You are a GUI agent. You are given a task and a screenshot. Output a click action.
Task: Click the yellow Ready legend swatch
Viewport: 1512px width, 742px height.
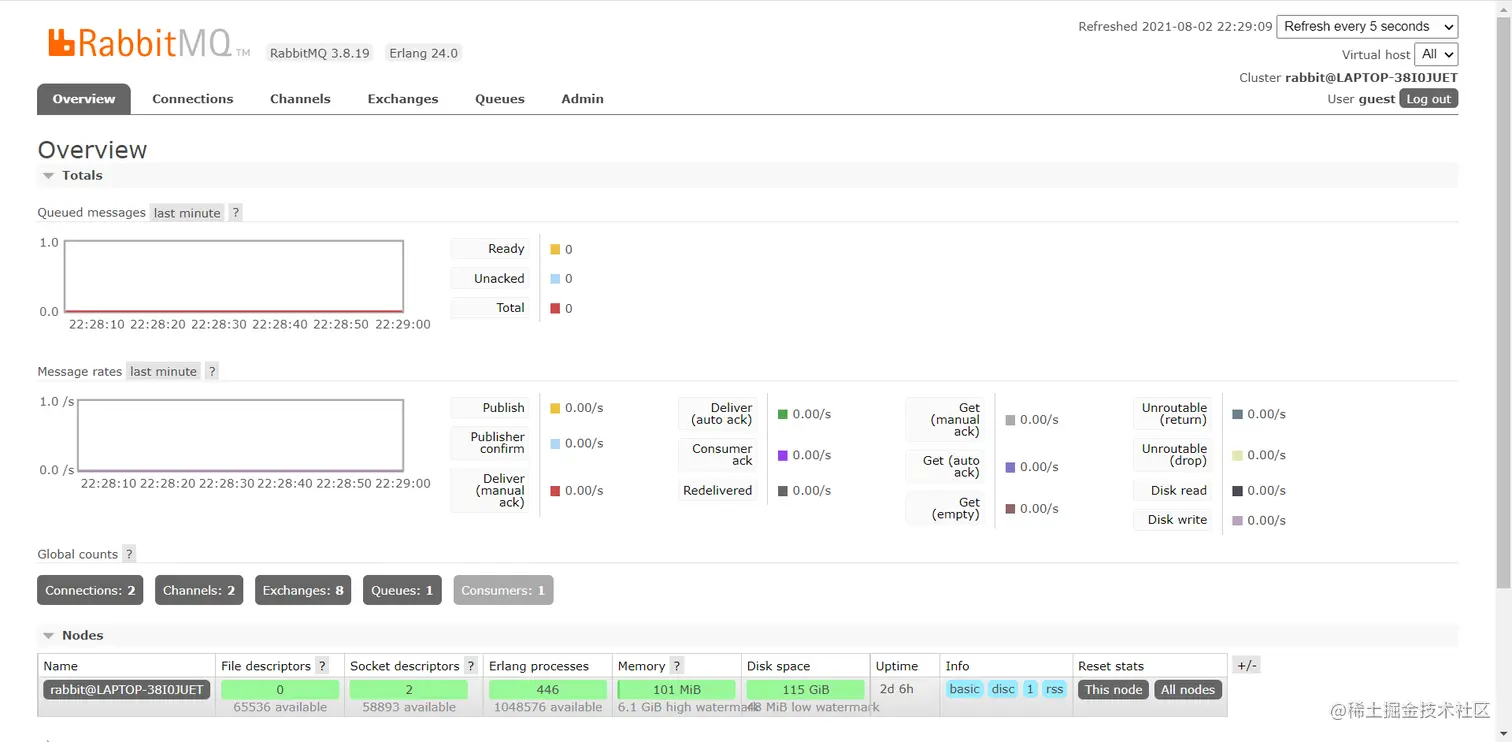pyautogui.click(x=555, y=250)
